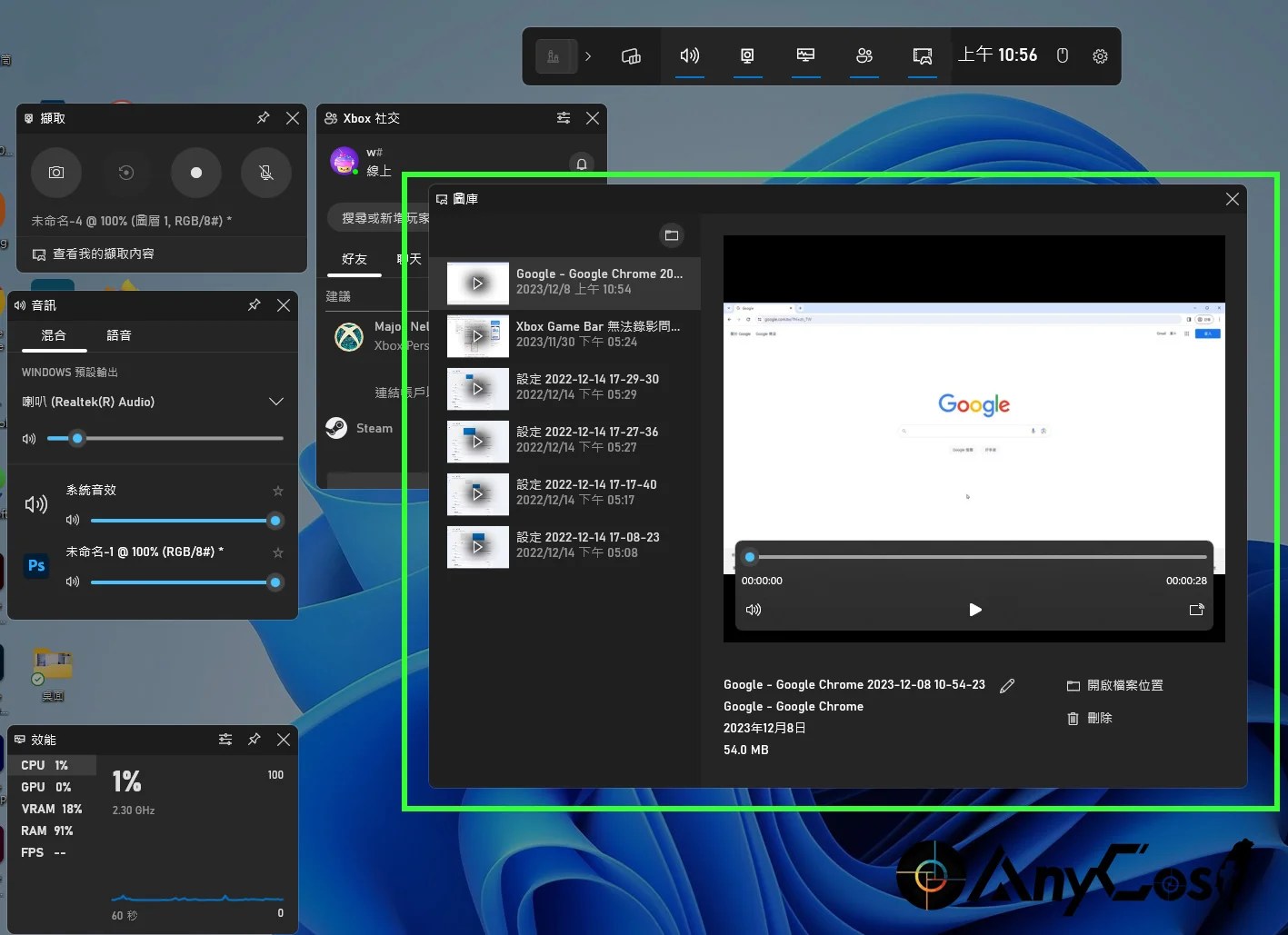
Task: Switch to 混合 tab in Audio widget
Action: 54,335
